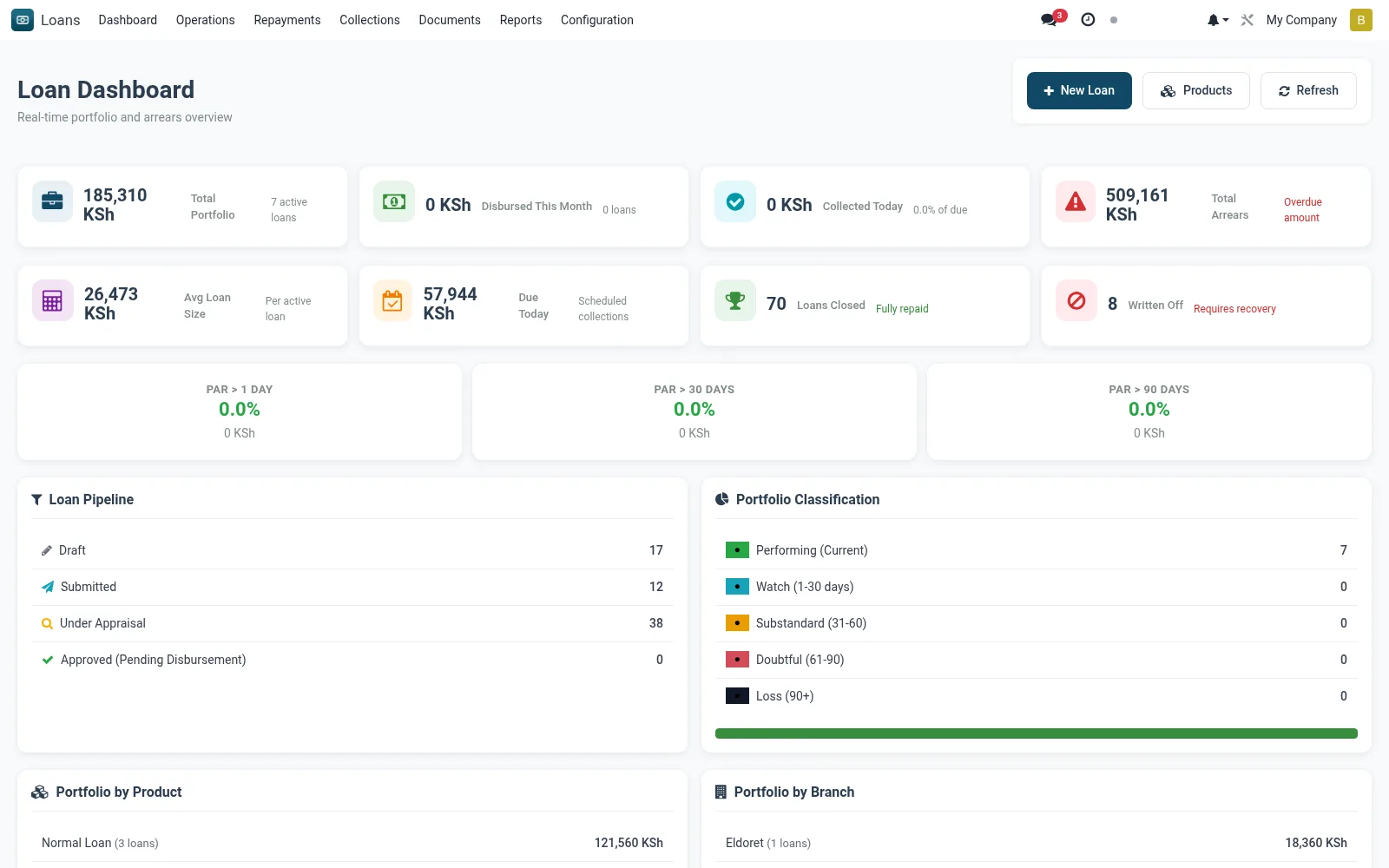Click the Submitted paper plane icon
Image resolution: width=1389 pixels, height=868 pixels.
[48, 587]
